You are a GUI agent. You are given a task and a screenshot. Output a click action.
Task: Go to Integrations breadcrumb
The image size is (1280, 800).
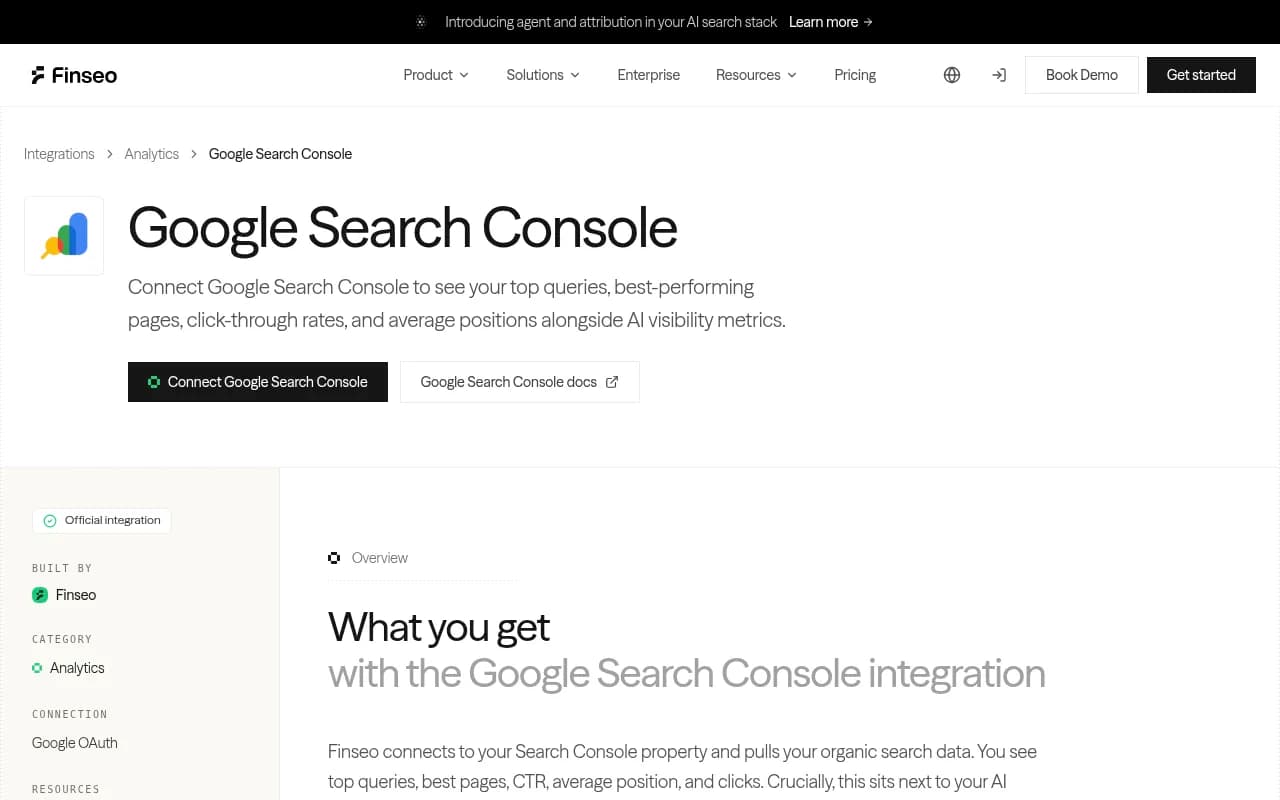[59, 154]
